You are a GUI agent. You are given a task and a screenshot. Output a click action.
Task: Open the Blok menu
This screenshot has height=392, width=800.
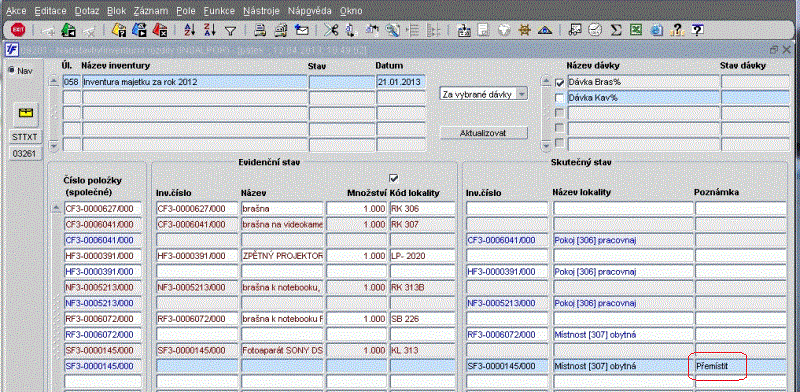click(x=116, y=11)
